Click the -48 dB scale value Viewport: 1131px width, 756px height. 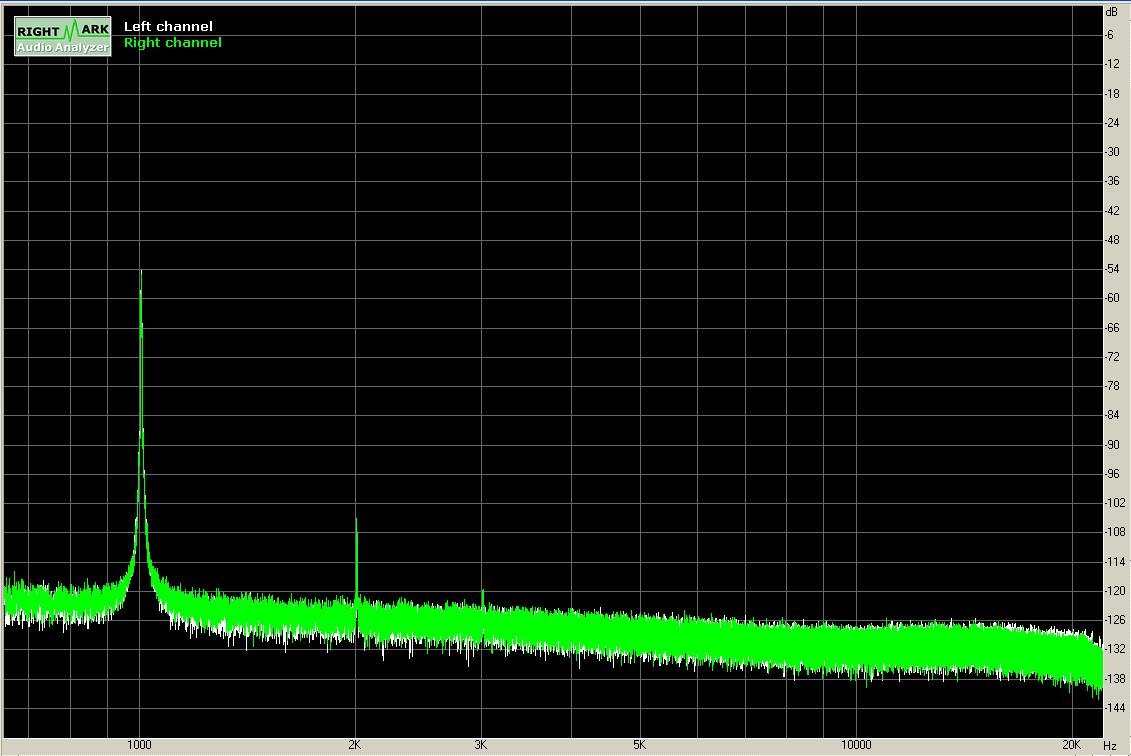tap(1112, 239)
